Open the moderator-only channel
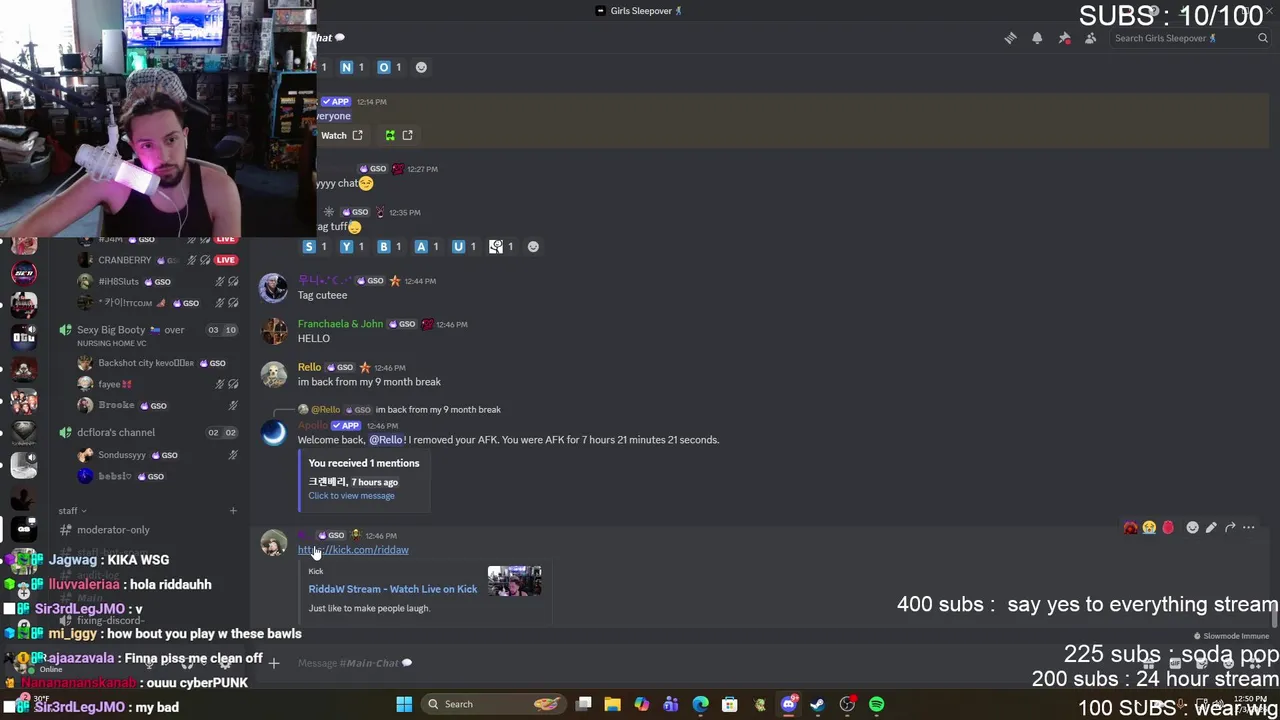Viewport: 1280px width, 720px height. (147, 530)
